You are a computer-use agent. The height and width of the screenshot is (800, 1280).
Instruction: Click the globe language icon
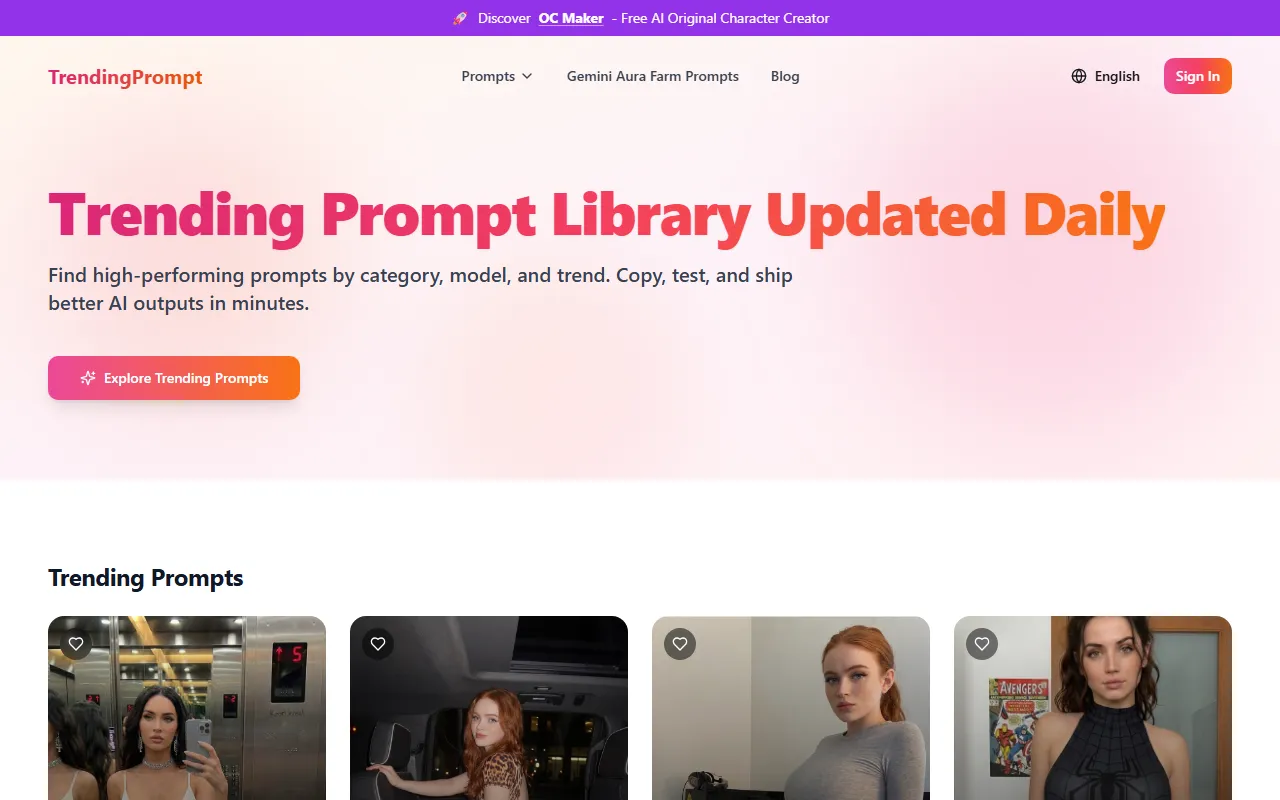click(1079, 76)
